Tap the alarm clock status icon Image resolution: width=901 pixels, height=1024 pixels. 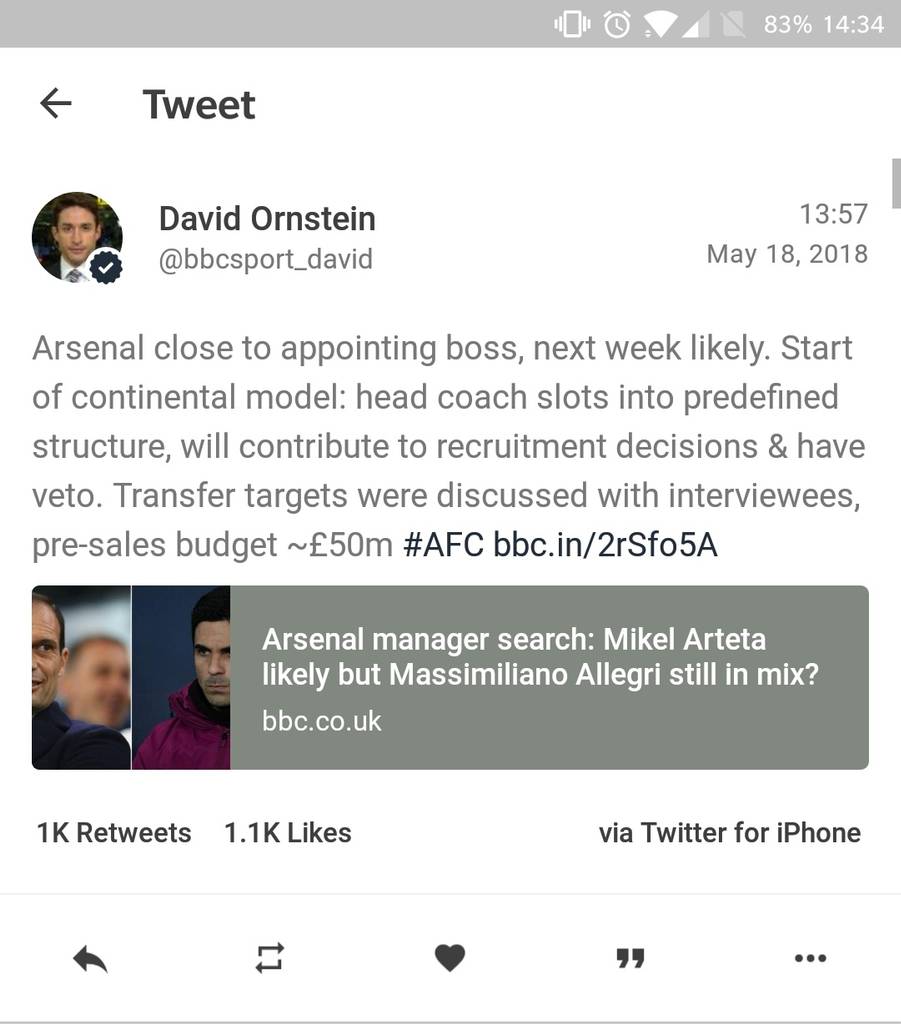pyautogui.click(x=617, y=24)
